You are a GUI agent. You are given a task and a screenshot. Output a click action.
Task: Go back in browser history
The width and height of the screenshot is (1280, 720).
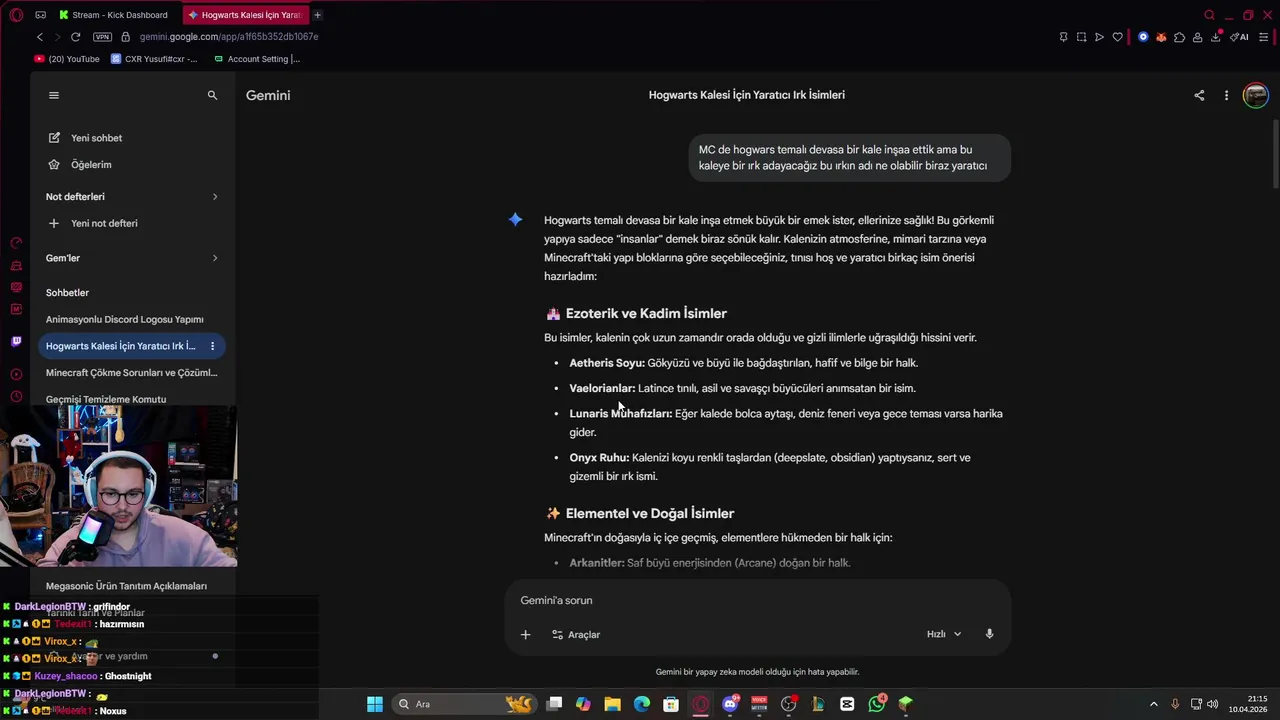[x=40, y=37]
